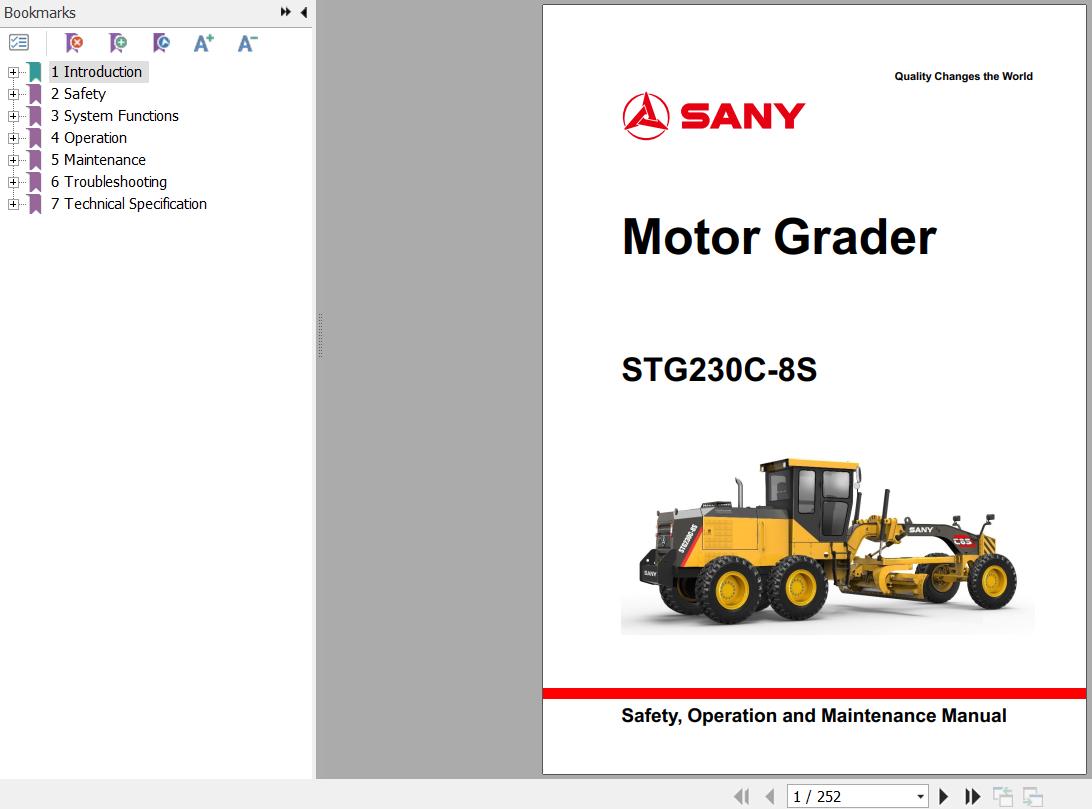Go to the previous page

click(770, 796)
